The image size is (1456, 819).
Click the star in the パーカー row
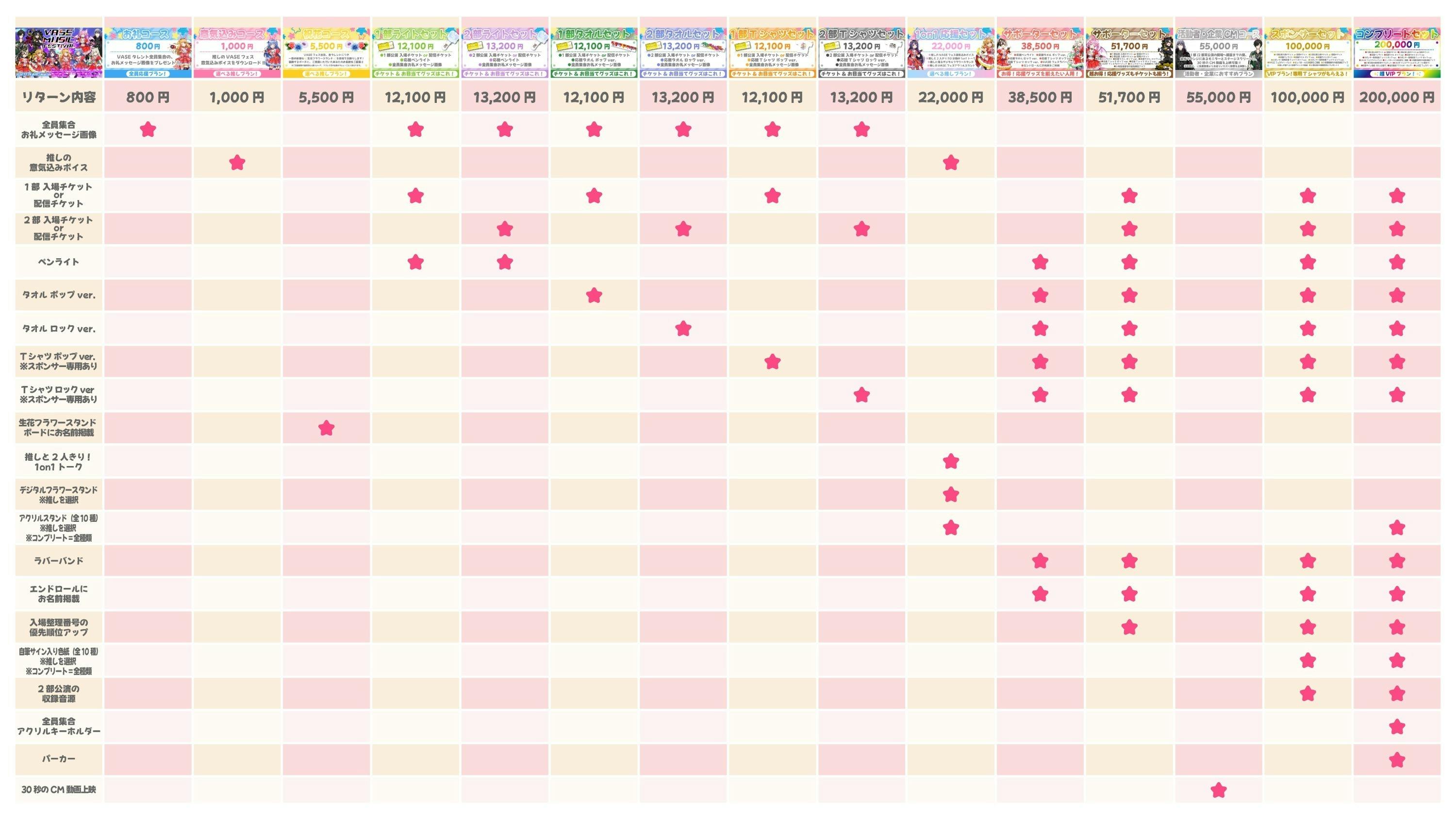pyautogui.click(x=1397, y=759)
